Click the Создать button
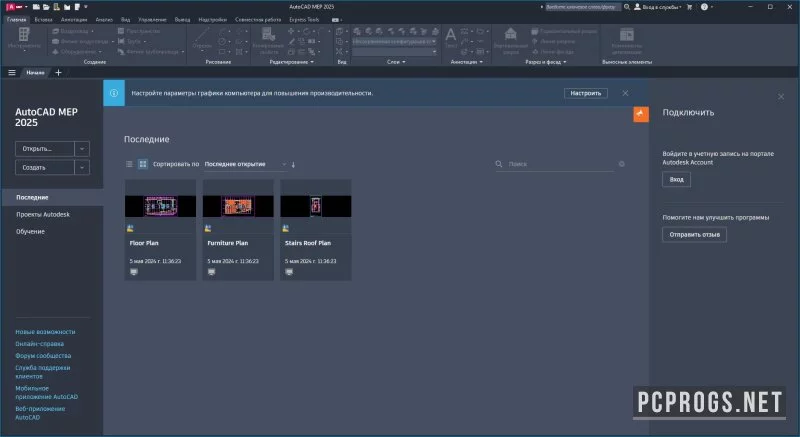The height and width of the screenshot is (437, 800). pos(45,167)
